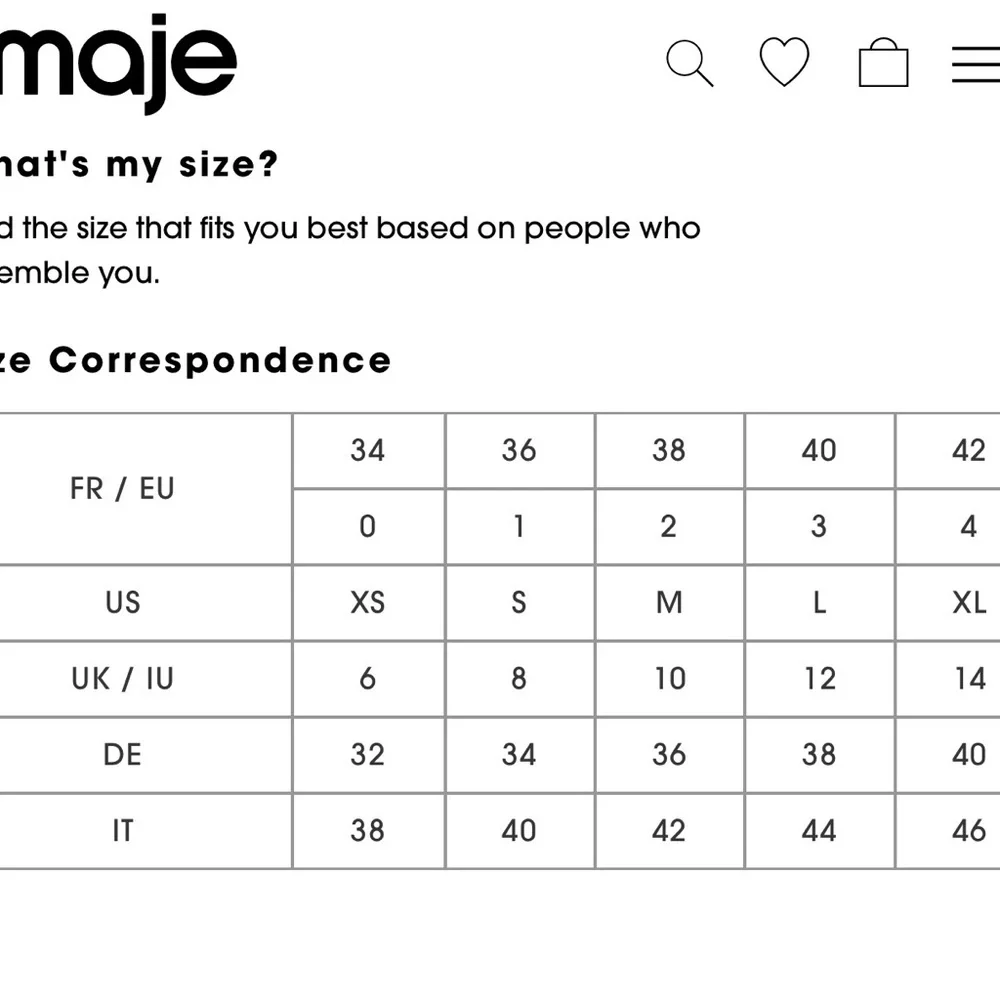Click the "What's my size?" heading
This screenshot has width=1000, height=1000.
click(139, 165)
